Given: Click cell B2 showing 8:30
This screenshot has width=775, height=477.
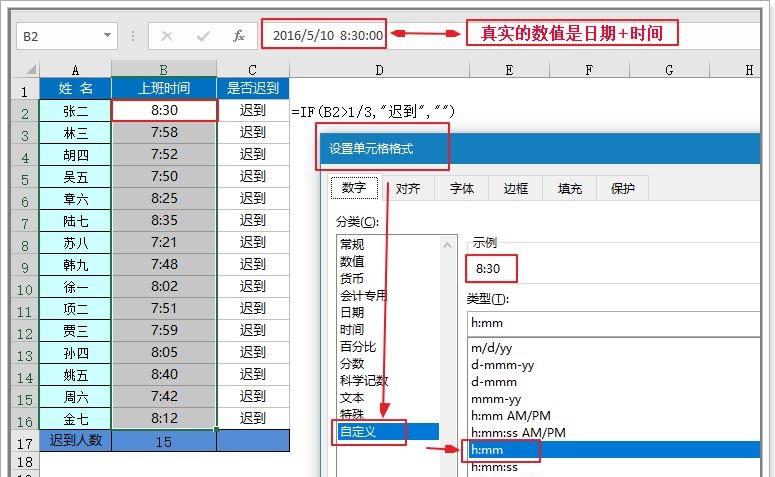Looking at the screenshot, I should 164,110.
